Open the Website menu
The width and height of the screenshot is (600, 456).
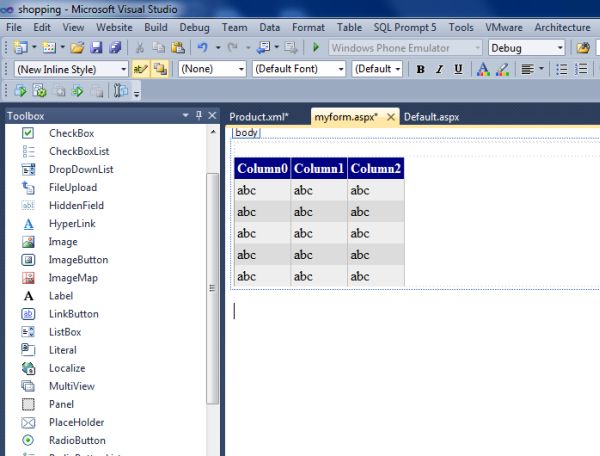pos(114,28)
